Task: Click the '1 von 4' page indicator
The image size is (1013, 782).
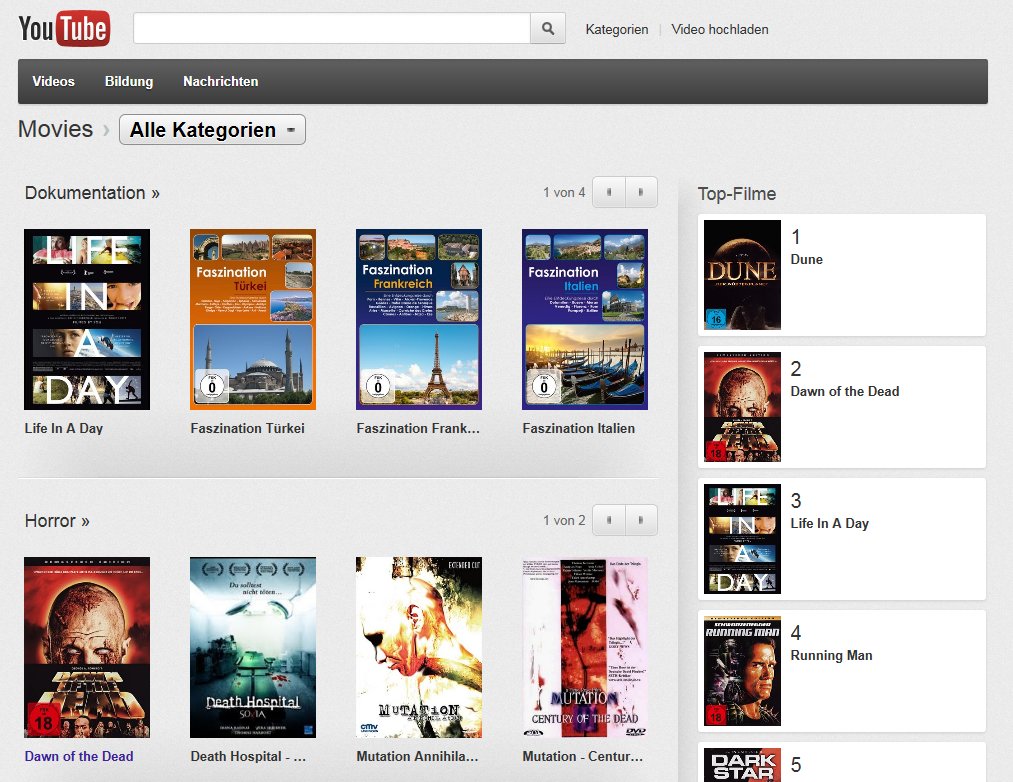Action: (564, 193)
